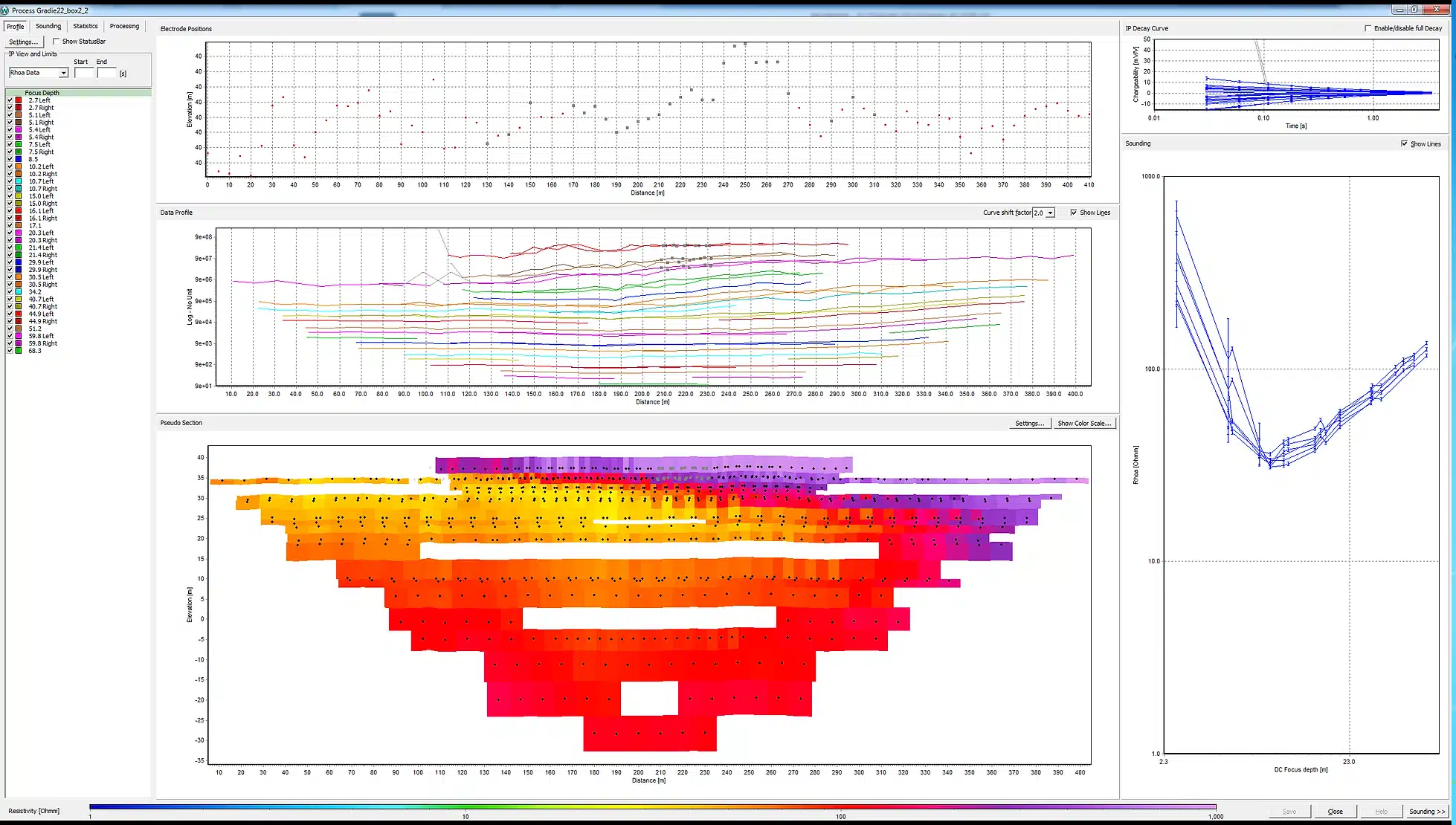Uncheck the 29.9 Right focus depth
Screen dimensions: 1456x825
click(x=10, y=270)
